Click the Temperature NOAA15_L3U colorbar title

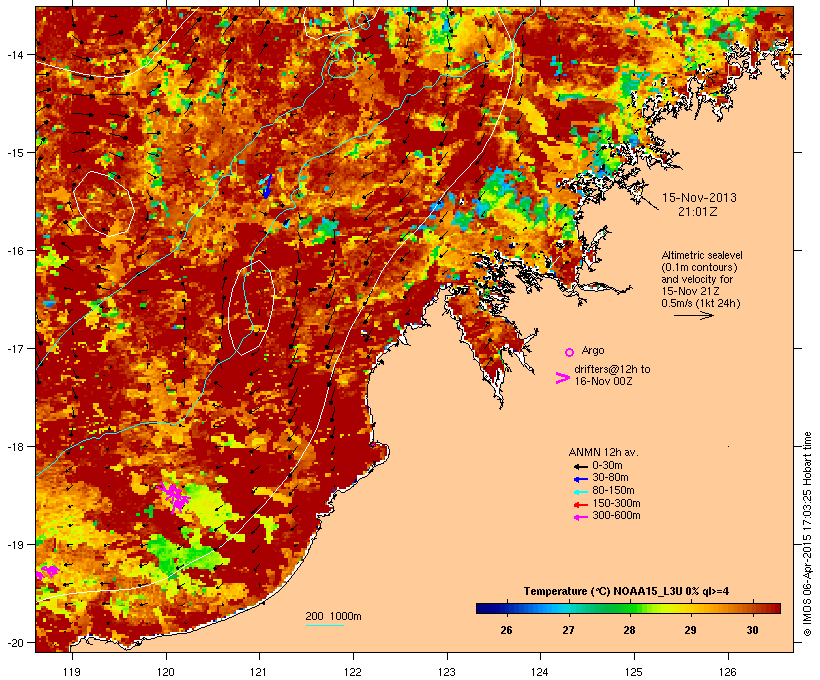pos(627,591)
